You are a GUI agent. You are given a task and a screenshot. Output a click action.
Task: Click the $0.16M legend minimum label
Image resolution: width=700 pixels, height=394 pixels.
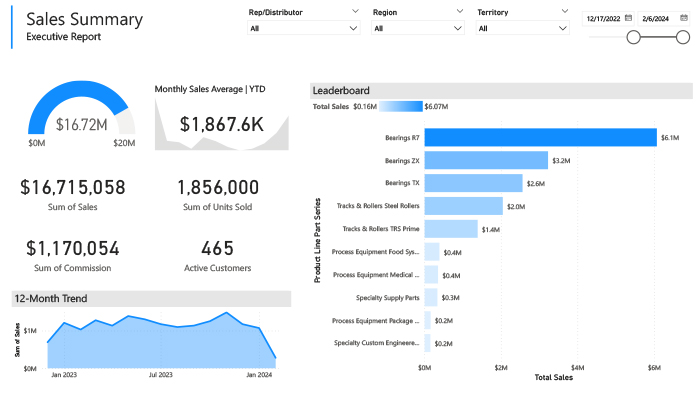click(365, 107)
